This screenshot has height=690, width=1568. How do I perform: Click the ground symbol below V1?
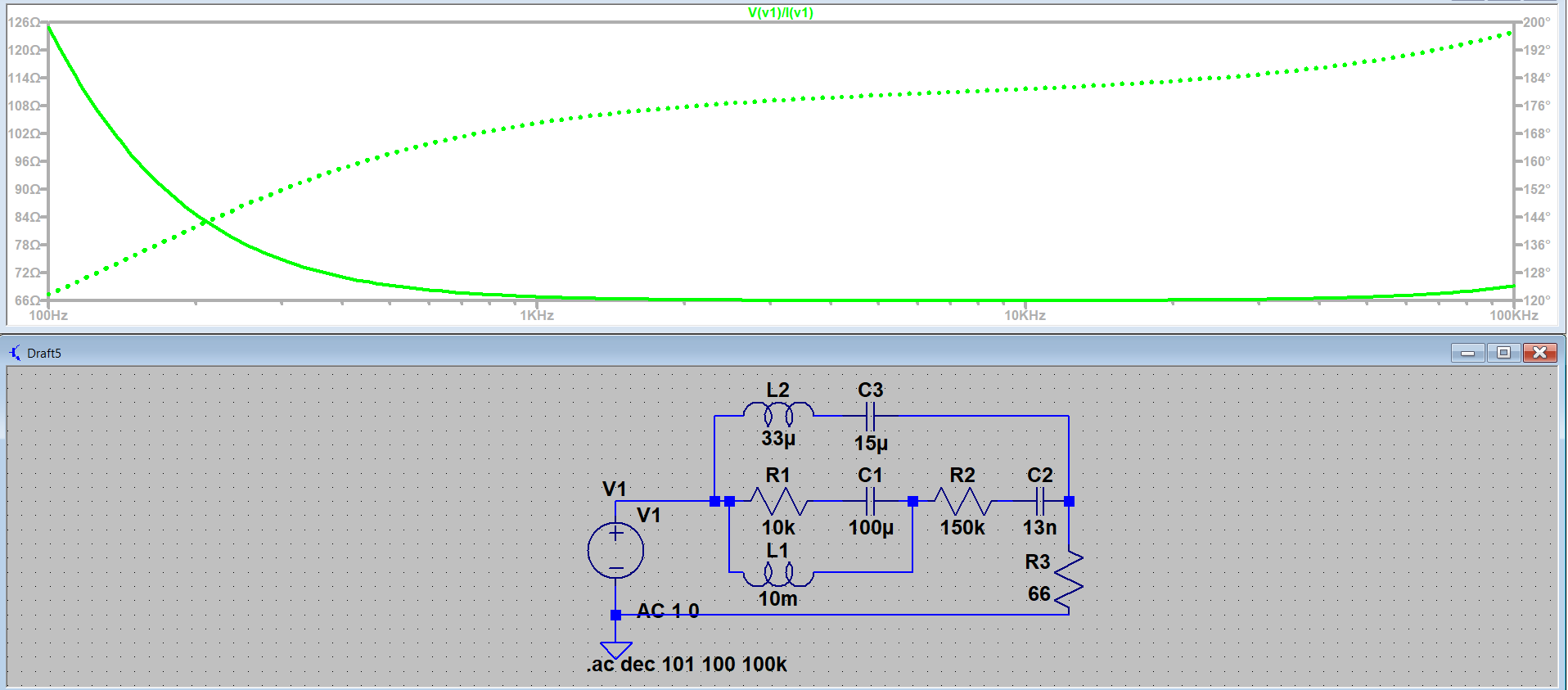point(615,650)
